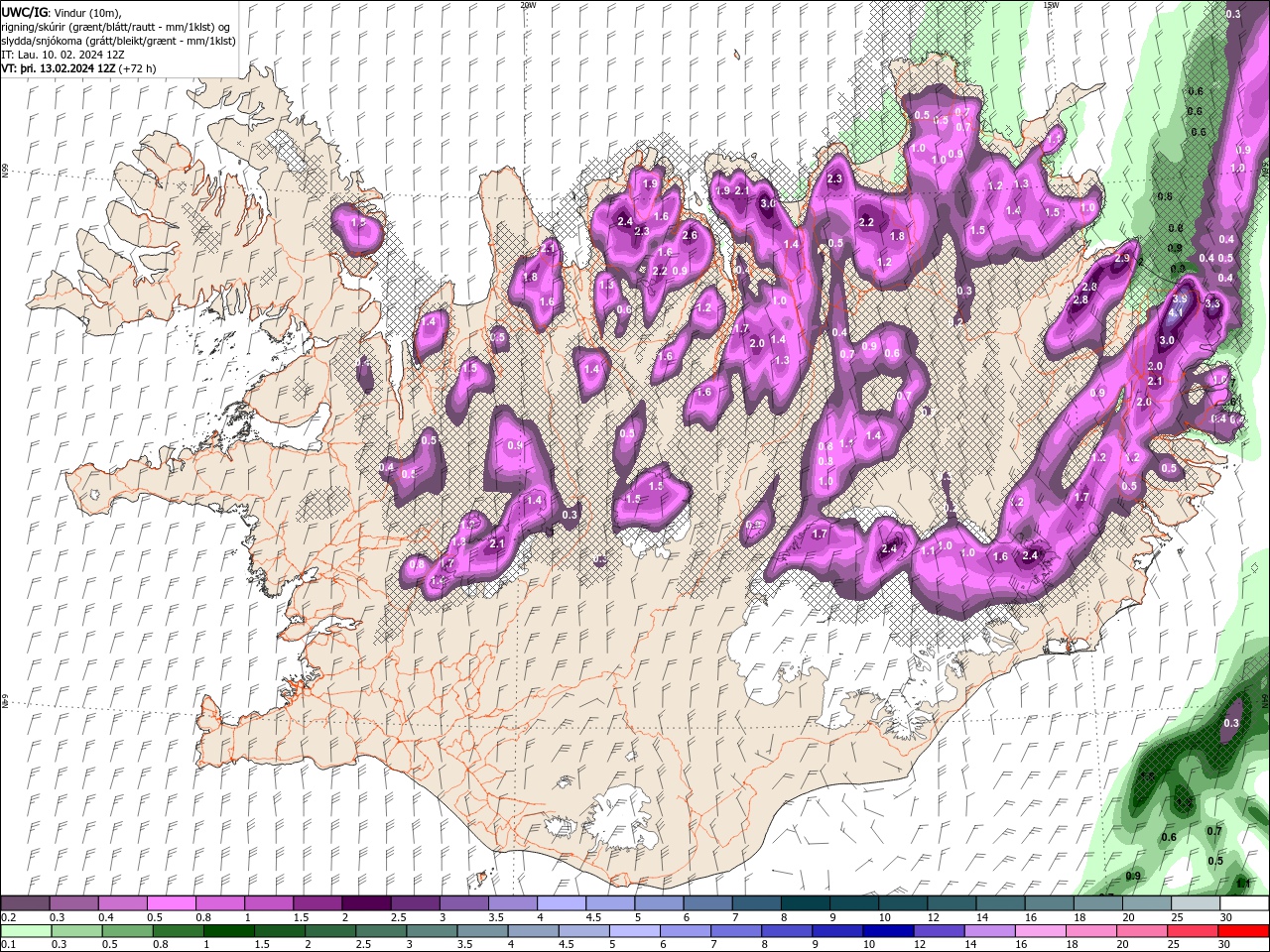The image size is (1270, 952).
Task: Pick the 2 swatch in the lower rain scale
Action: (x=330, y=930)
